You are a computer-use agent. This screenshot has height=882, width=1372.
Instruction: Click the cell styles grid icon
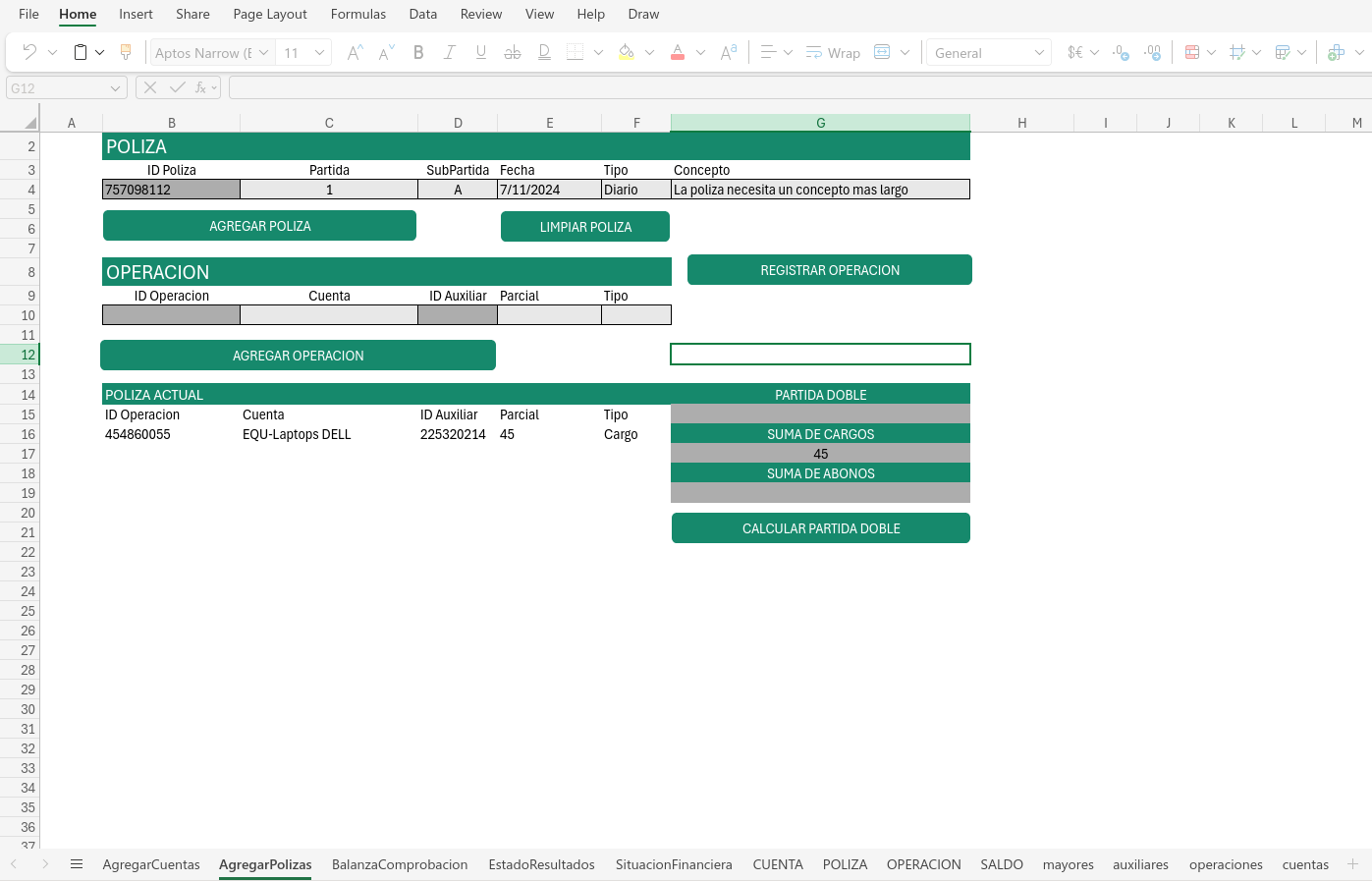tap(1237, 52)
